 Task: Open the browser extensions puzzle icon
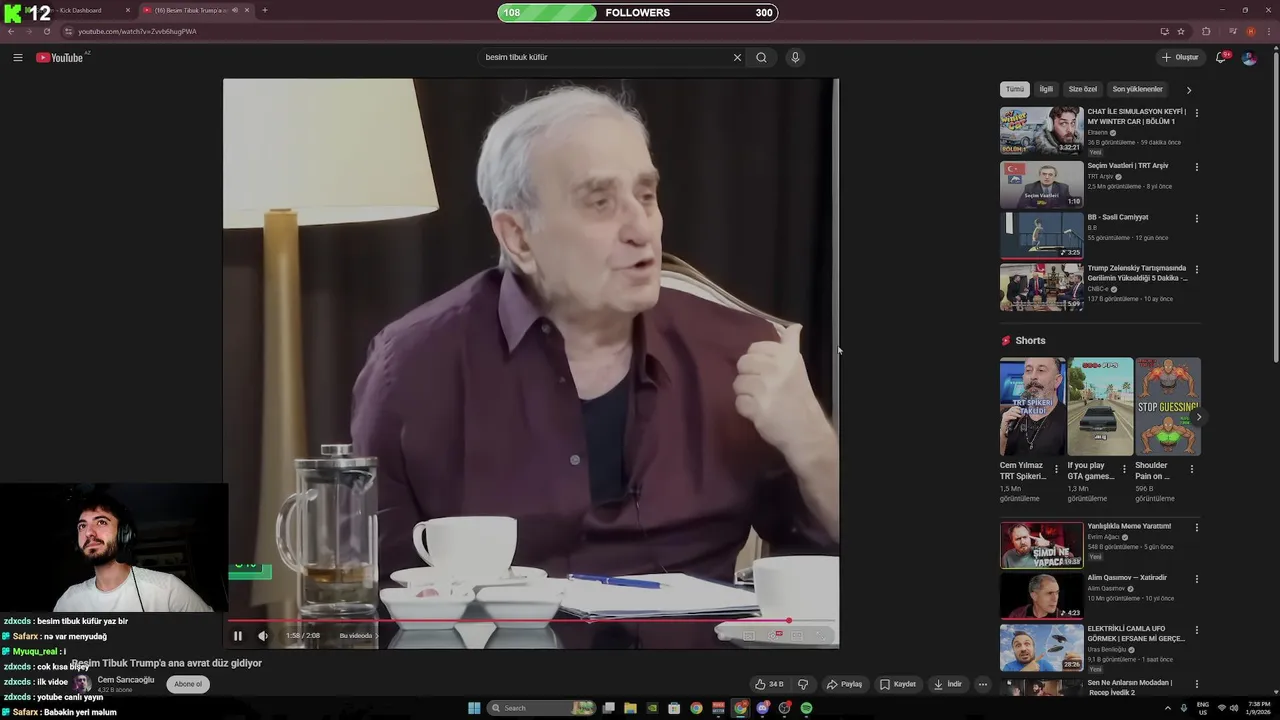click(1205, 31)
